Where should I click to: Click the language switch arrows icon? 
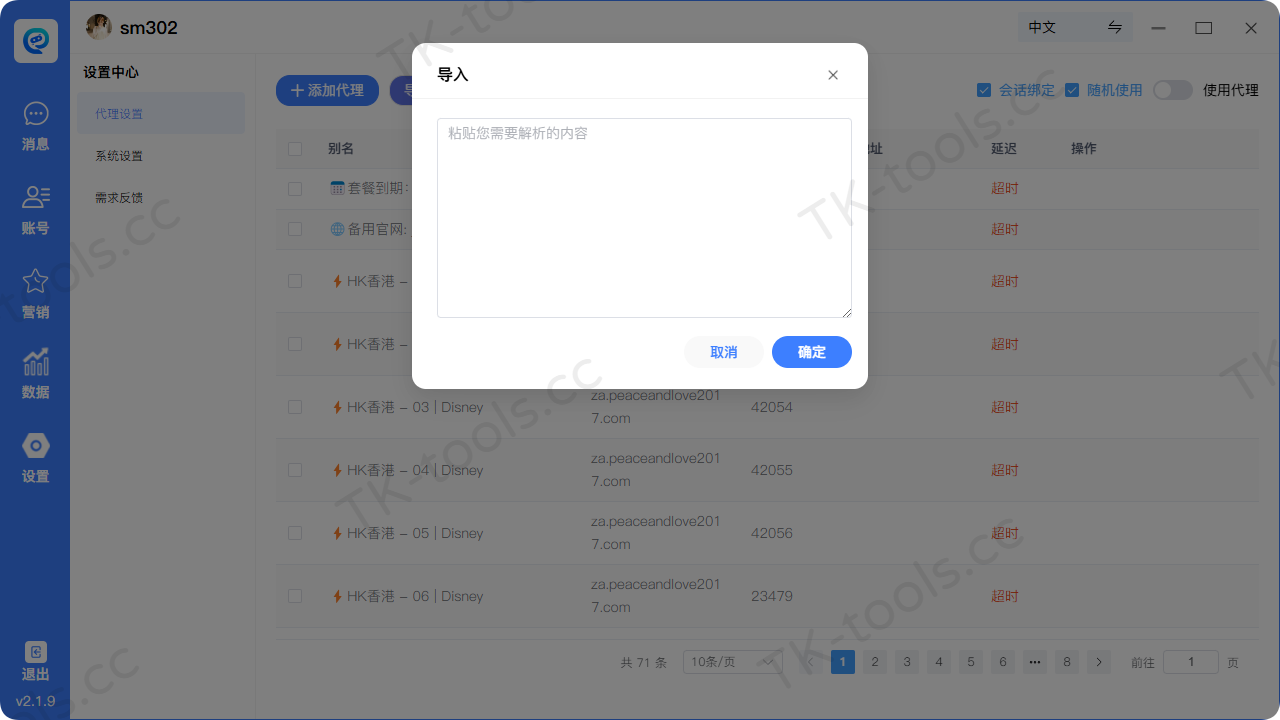[1115, 28]
